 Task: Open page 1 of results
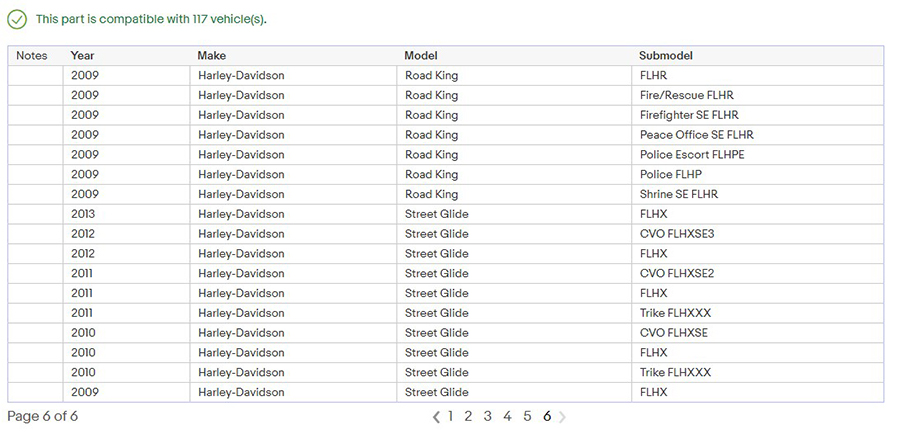pyautogui.click(x=451, y=416)
